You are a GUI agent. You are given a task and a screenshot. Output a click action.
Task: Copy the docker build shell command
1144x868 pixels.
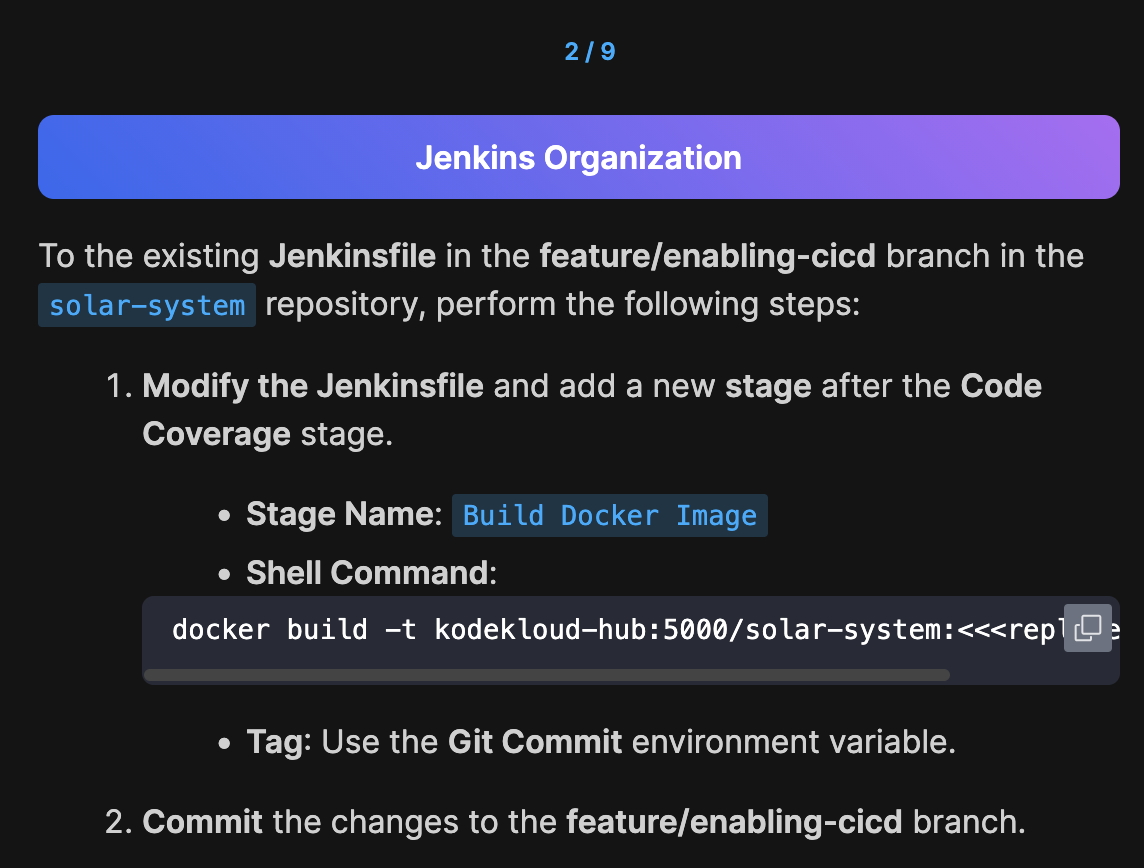pos(1087,628)
